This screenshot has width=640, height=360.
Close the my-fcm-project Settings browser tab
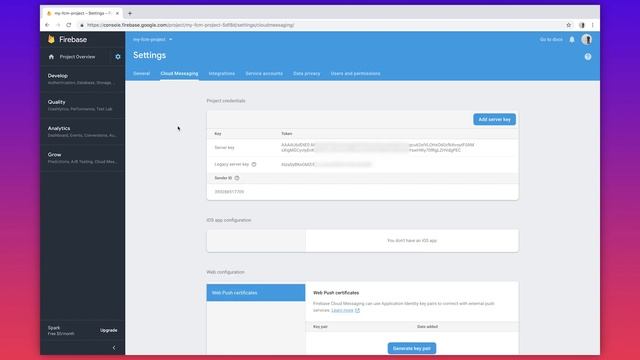[117, 13]
